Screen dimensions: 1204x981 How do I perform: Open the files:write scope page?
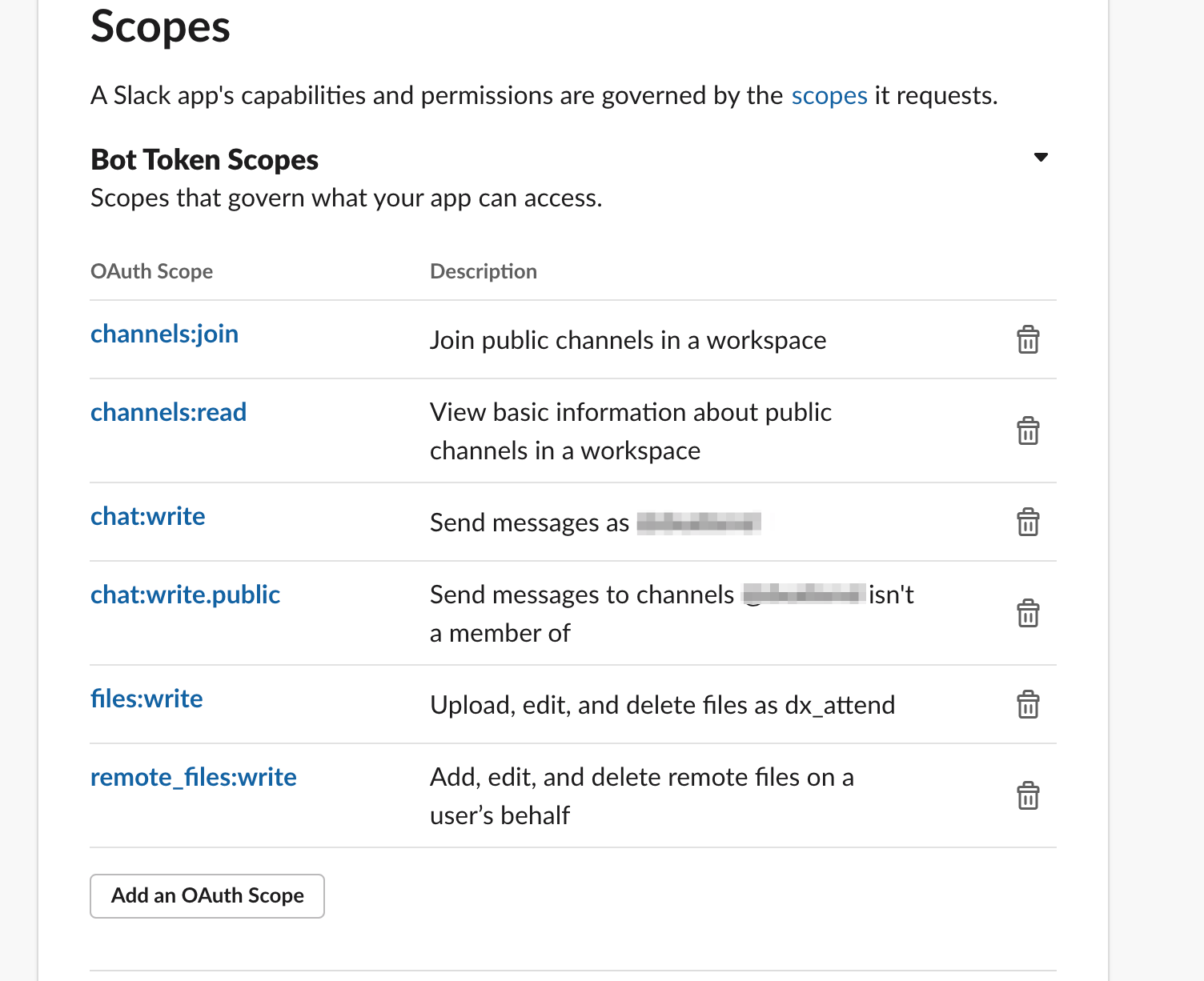coord(146,699)
